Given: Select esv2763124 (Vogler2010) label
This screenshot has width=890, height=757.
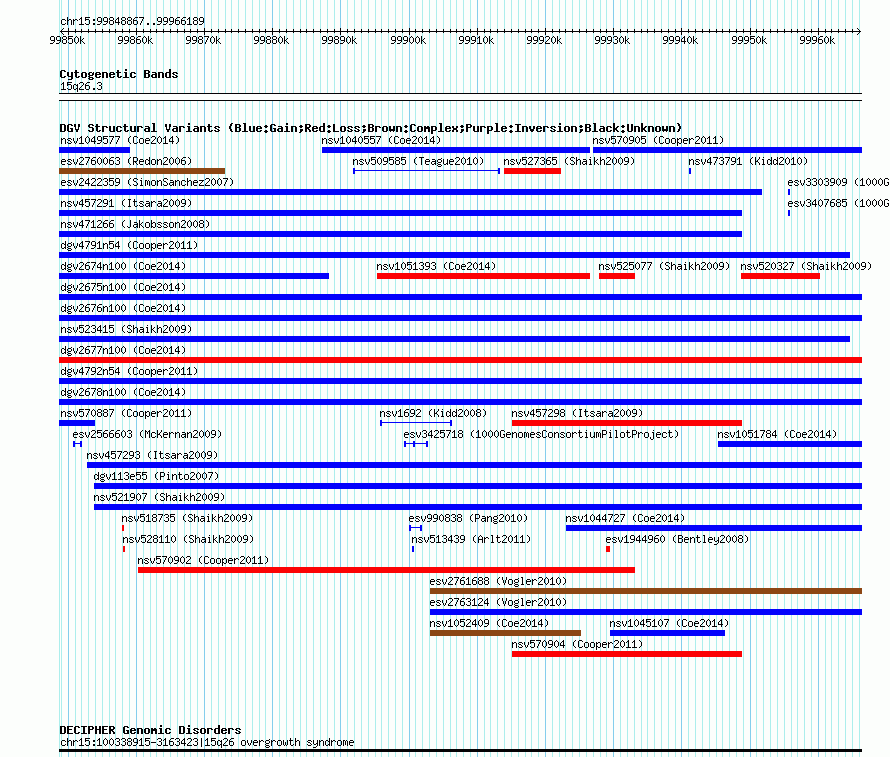Looking at the screenshot, I should point(498,602).
